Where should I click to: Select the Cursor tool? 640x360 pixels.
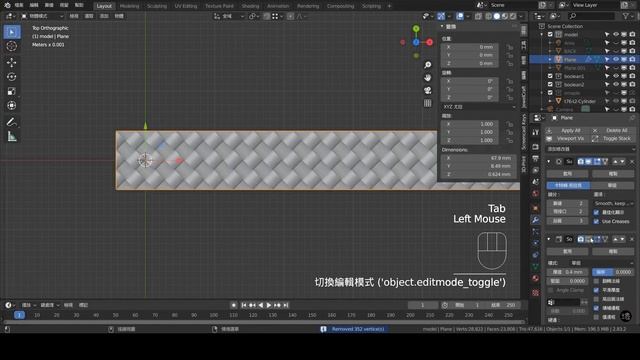[x=12, y=46]
